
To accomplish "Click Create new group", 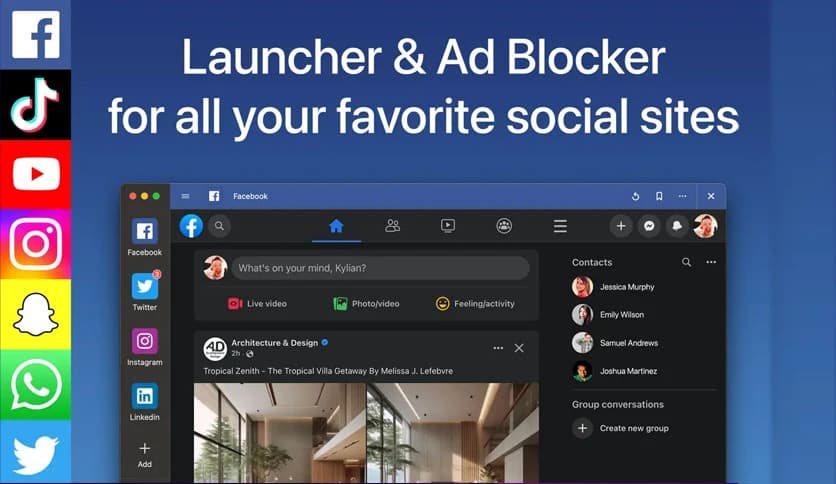I will (x=621, y=428).
